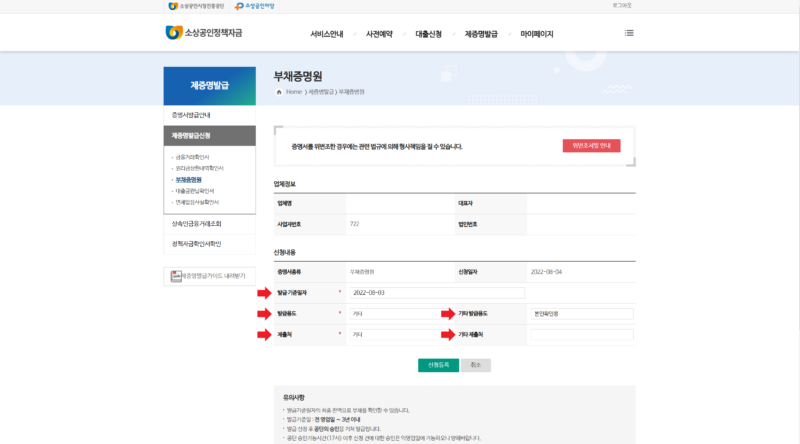This screenshot has height=444, width=800.
Task: Click the 제증명발급 breadcrumb link
Action: click(x=321, y=92)
